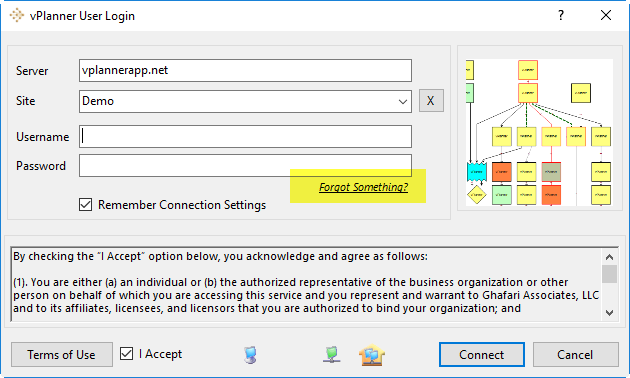Open the Site dropdown list
Viewport: 630px width, 378px height.
403,101
